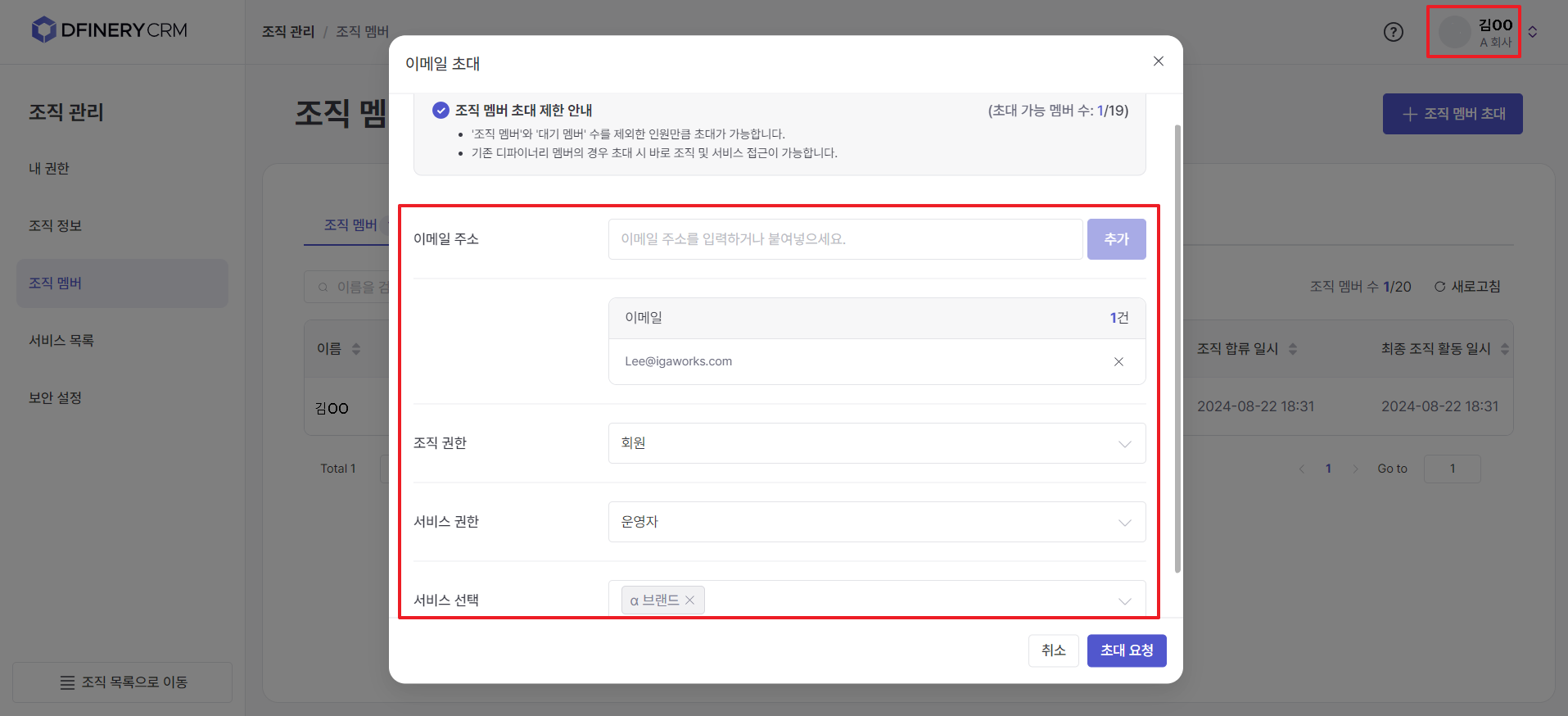Go to 보안 설정 menu
Viewport: 1568px width, 716px height.
point(55,398)
